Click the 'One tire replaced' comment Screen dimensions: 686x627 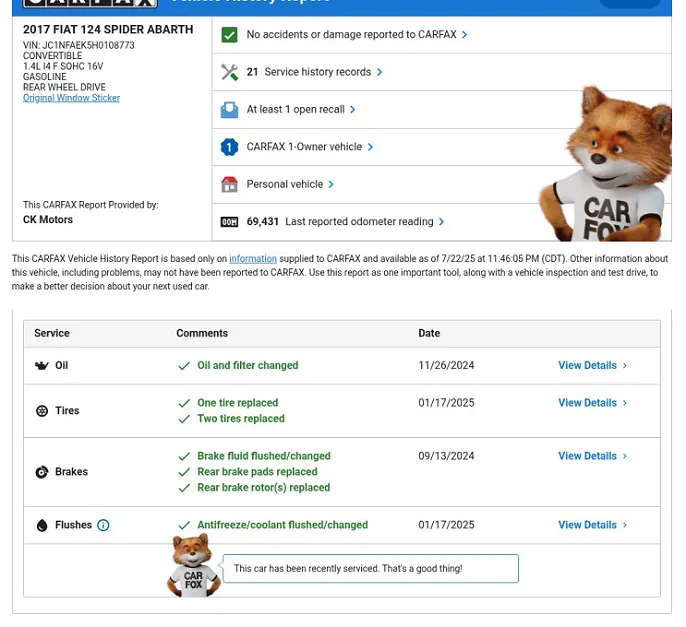coord(238,403)
